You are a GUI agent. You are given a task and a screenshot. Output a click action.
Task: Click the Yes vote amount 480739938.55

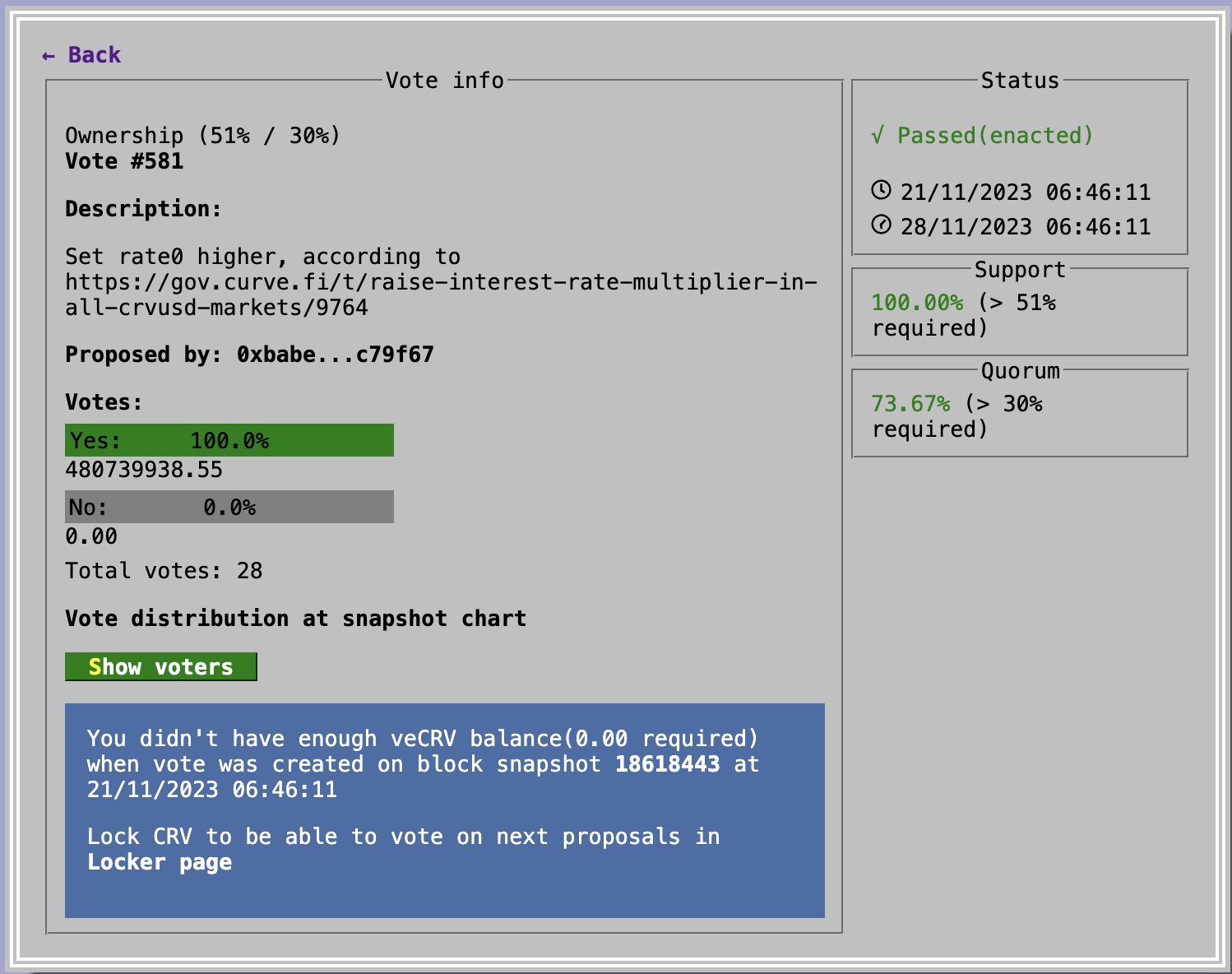pyautogui.click(x=144, y=470)
